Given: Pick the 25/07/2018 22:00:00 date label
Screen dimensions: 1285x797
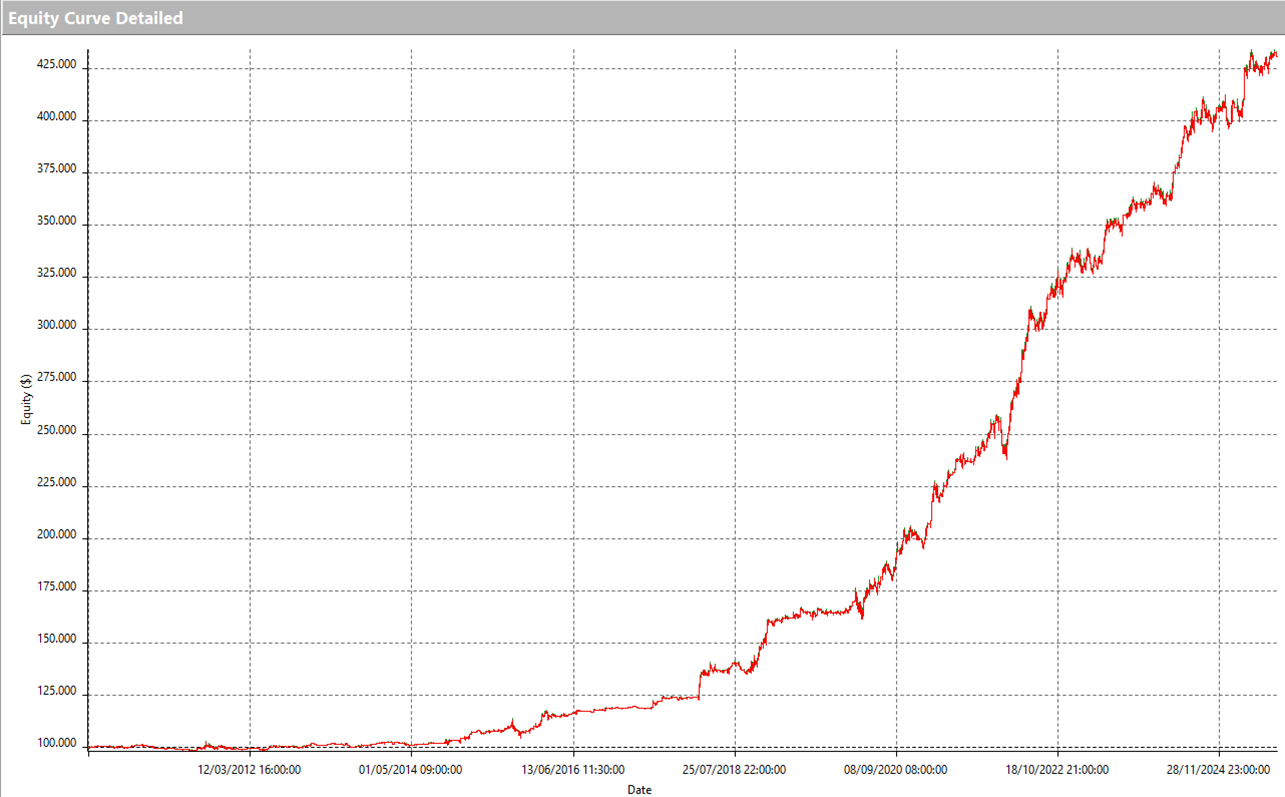Looking at the screenshot, I should (734, 770).
